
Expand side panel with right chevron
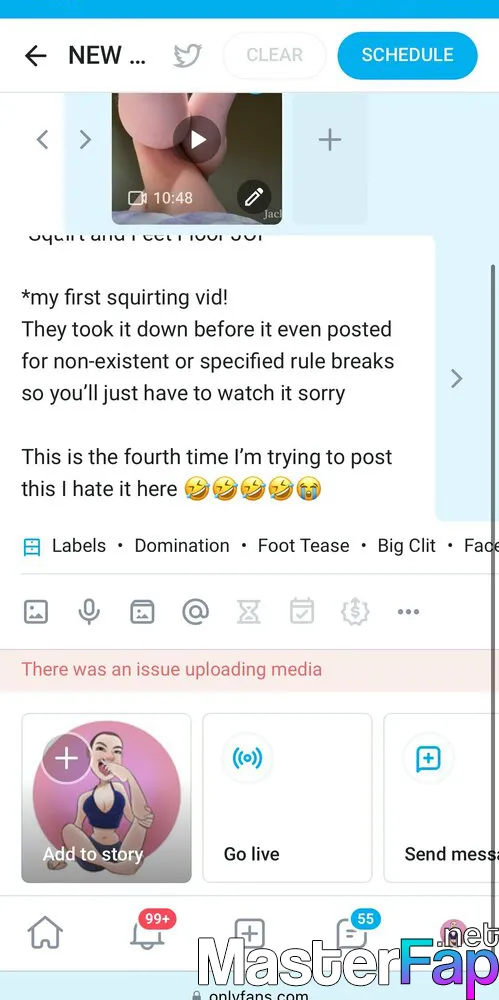coord(456,379)
